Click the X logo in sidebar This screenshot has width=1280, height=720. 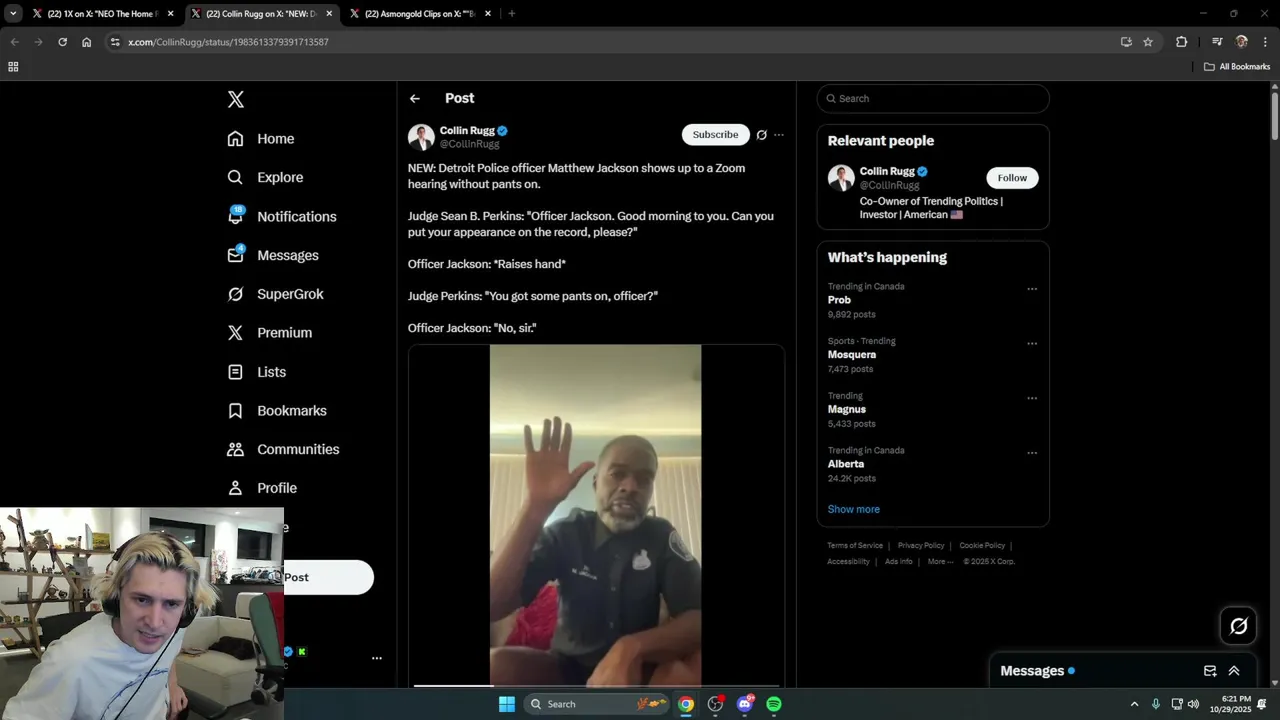235,99
